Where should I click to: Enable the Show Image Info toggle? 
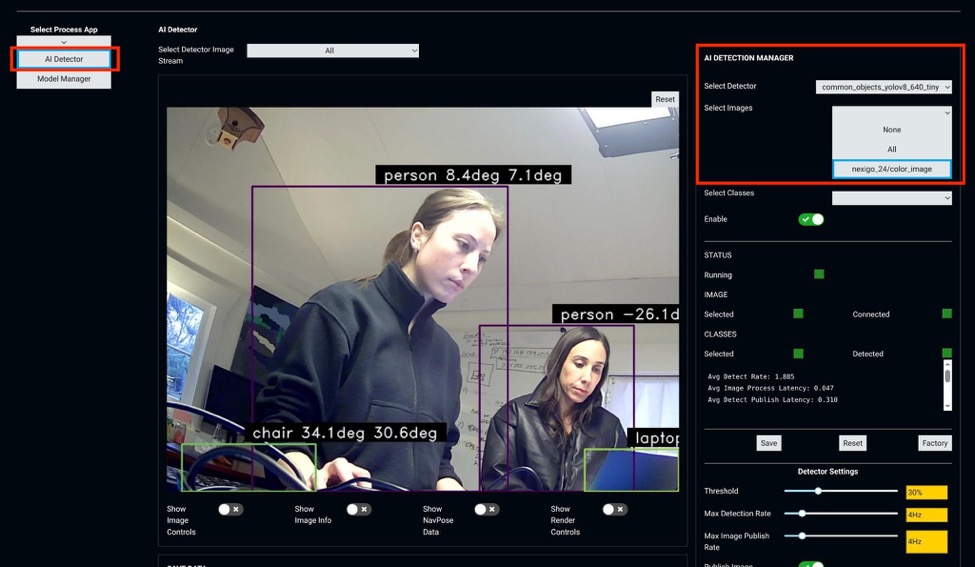coord(358,509)
